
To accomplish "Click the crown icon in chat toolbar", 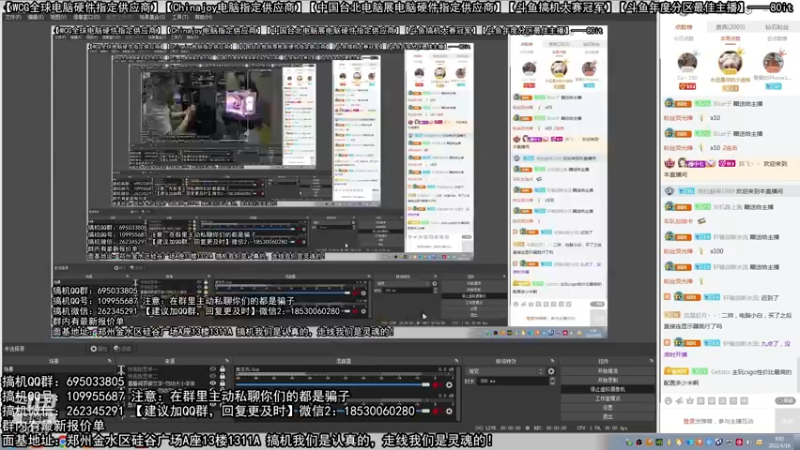I will click(x=690, y=401).
